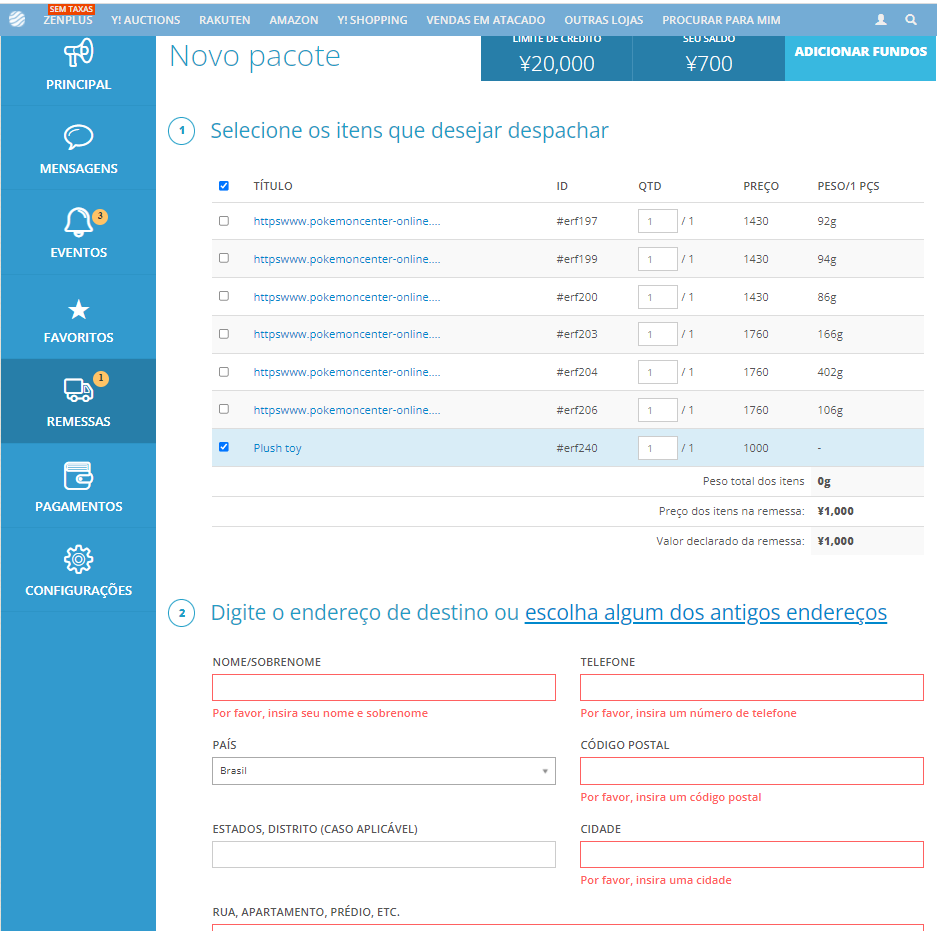The width and height of the screenshot is (937, 931).
Task: Open the Rakuten menu item
Action: pos(225,20)
